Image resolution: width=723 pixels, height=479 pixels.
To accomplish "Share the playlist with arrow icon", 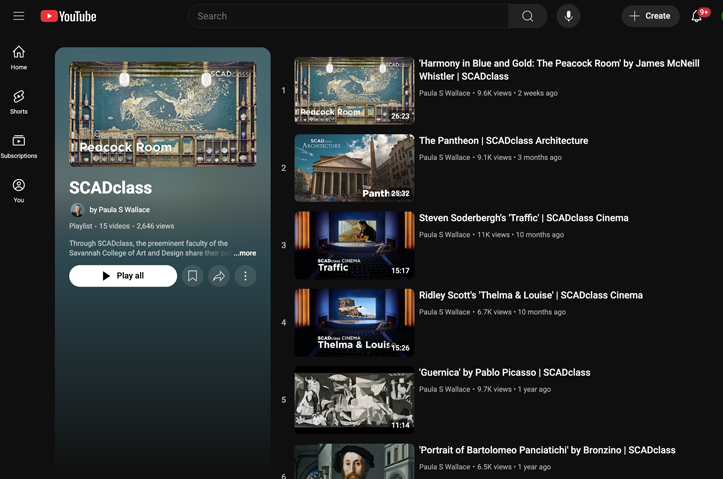I will point(219,276).
